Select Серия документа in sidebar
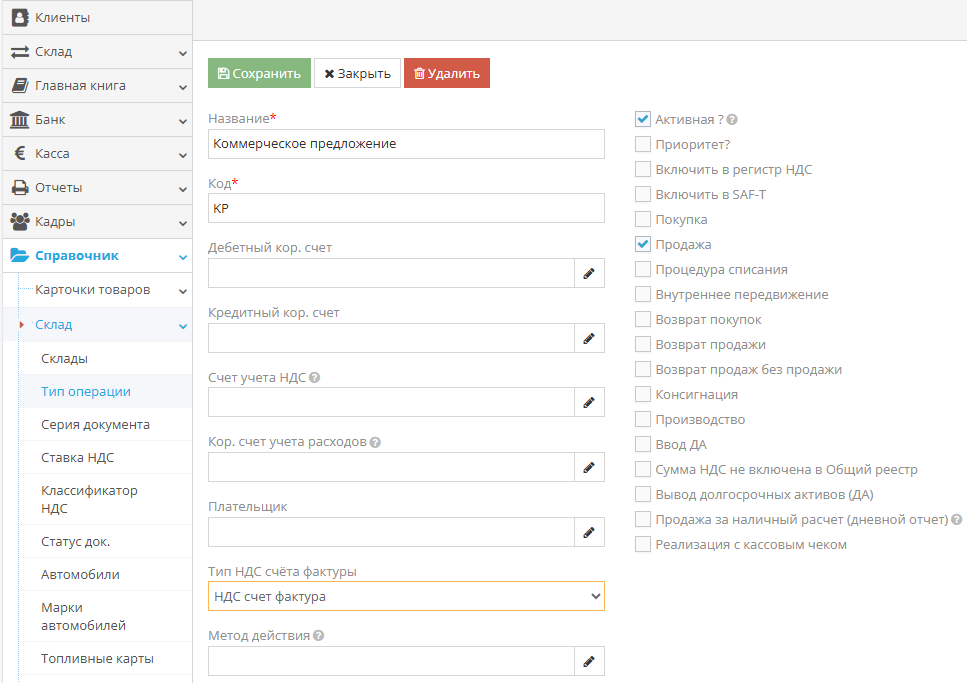This screenshot has height=683, width=967. pos(95,424)
